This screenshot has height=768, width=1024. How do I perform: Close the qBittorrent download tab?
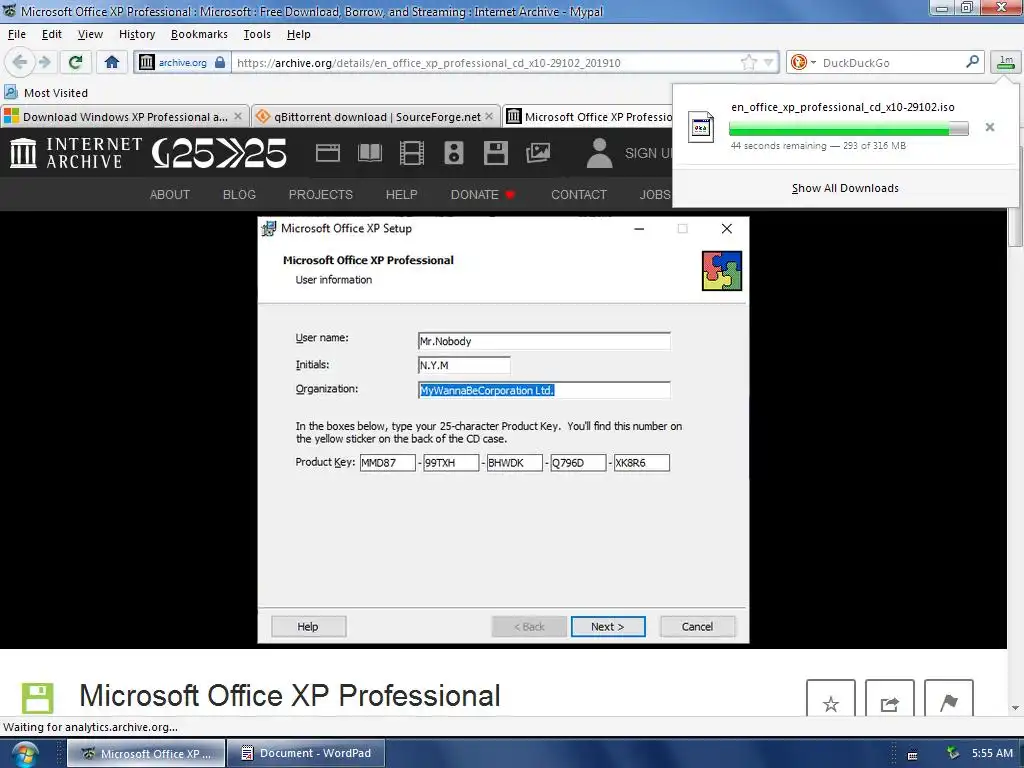(489, 116)
